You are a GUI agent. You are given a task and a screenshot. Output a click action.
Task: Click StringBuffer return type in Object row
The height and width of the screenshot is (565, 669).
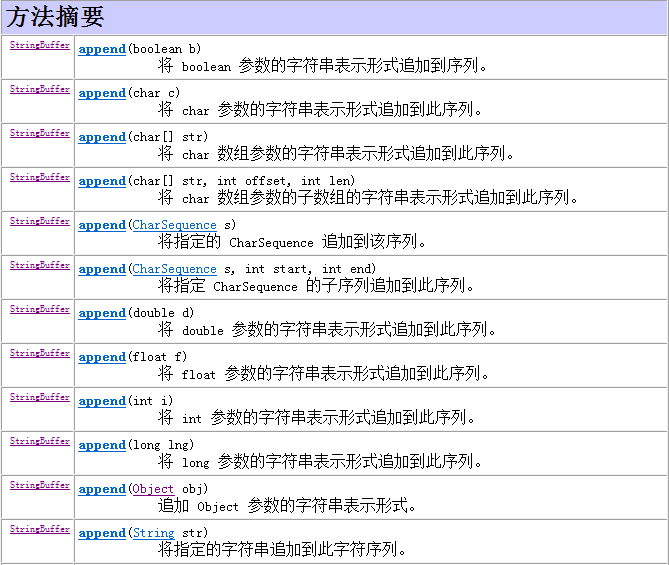coord(40,485)
